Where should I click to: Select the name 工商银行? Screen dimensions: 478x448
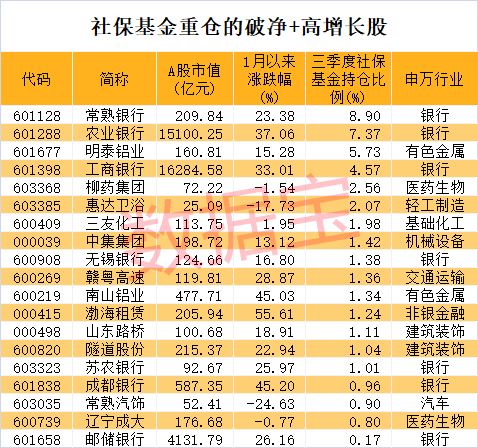coord(115,169)
